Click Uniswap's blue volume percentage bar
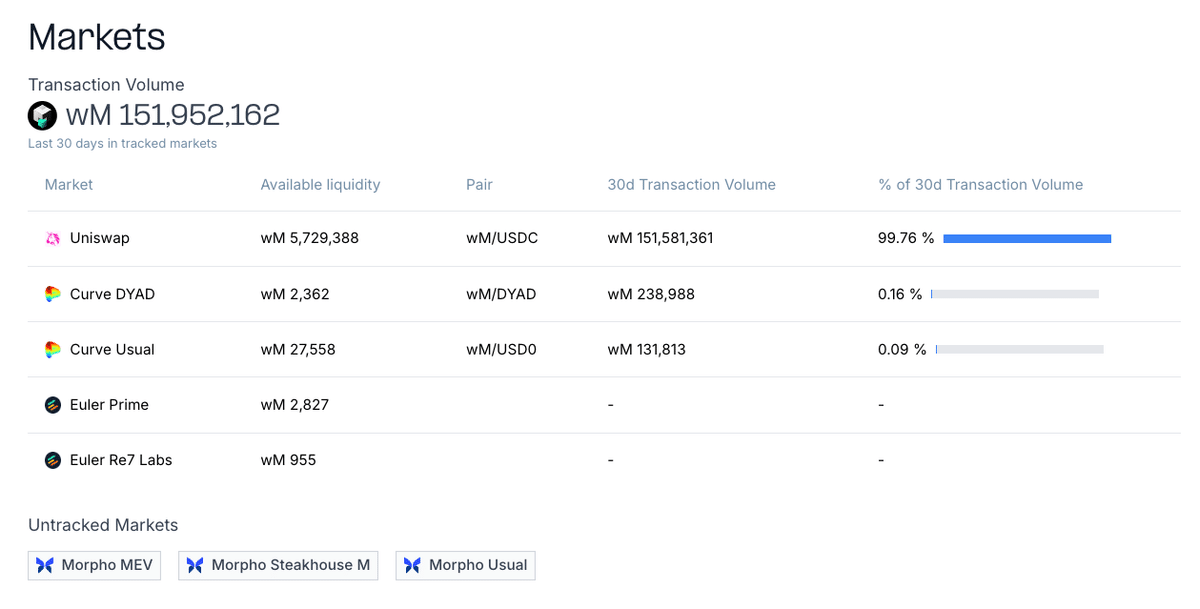Image resolution: width=1200 pixels, height=609 pixels. [x=1027, y=239]
